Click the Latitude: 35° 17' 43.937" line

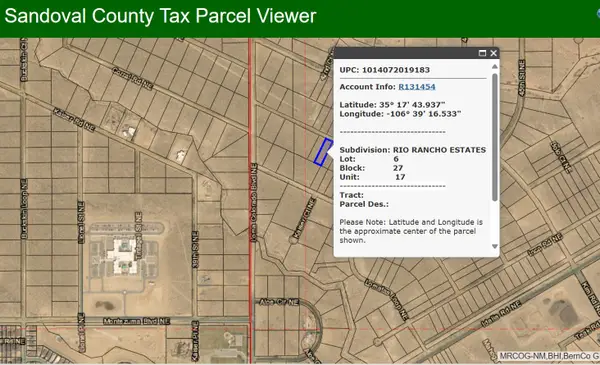(x=392, y=105)
